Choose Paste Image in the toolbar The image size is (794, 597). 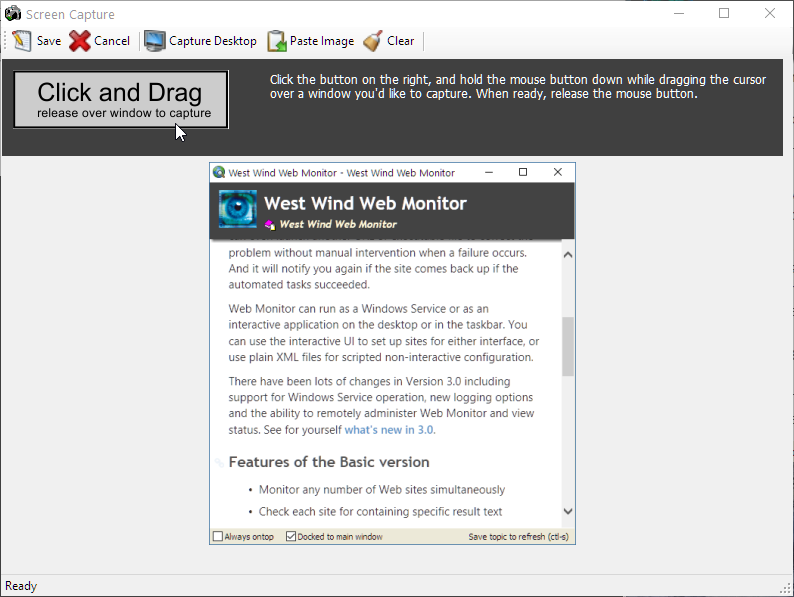(x=322, y=41)
